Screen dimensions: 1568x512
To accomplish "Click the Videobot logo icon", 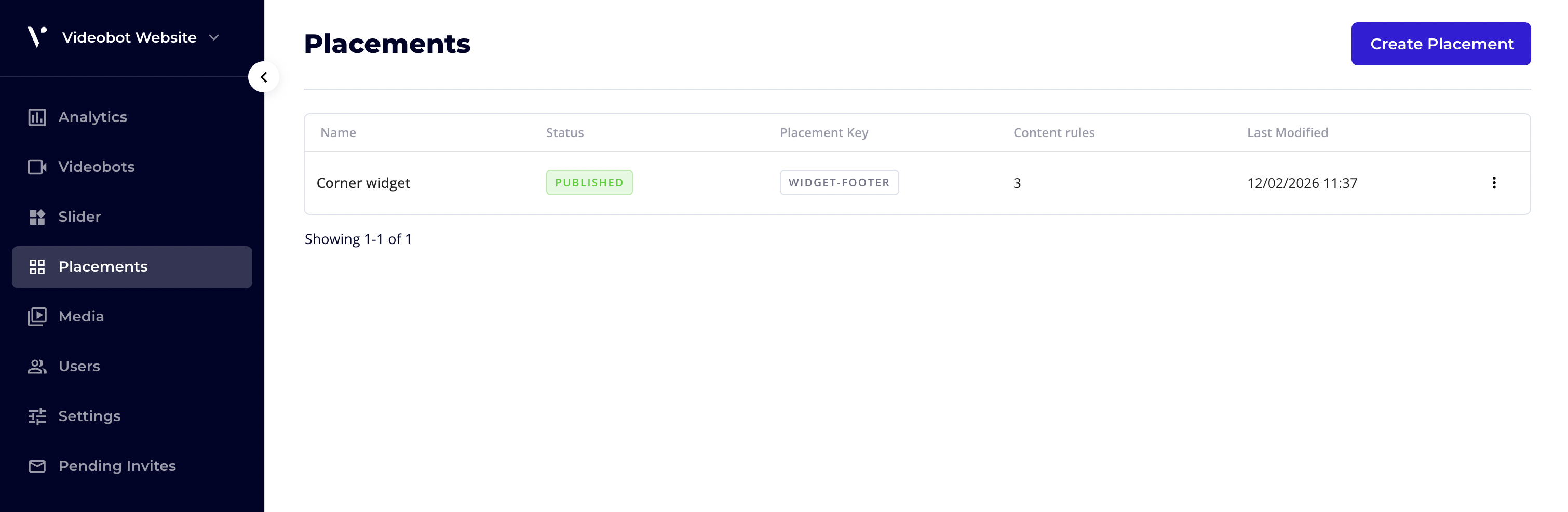I will pos(36,36).
